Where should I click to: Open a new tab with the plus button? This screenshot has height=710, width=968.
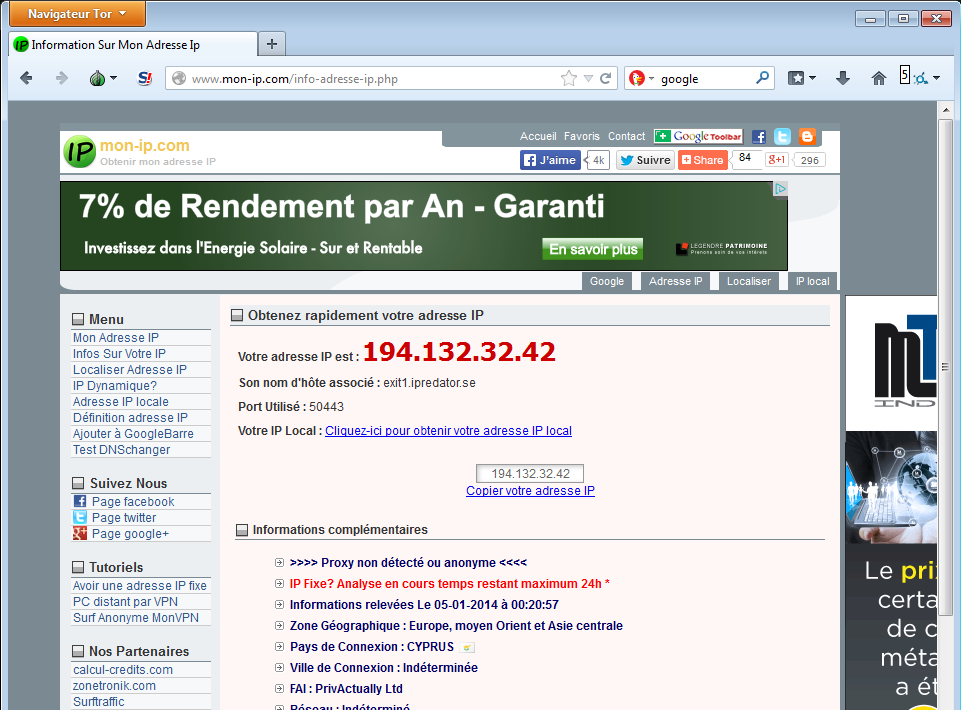[272, 44]
